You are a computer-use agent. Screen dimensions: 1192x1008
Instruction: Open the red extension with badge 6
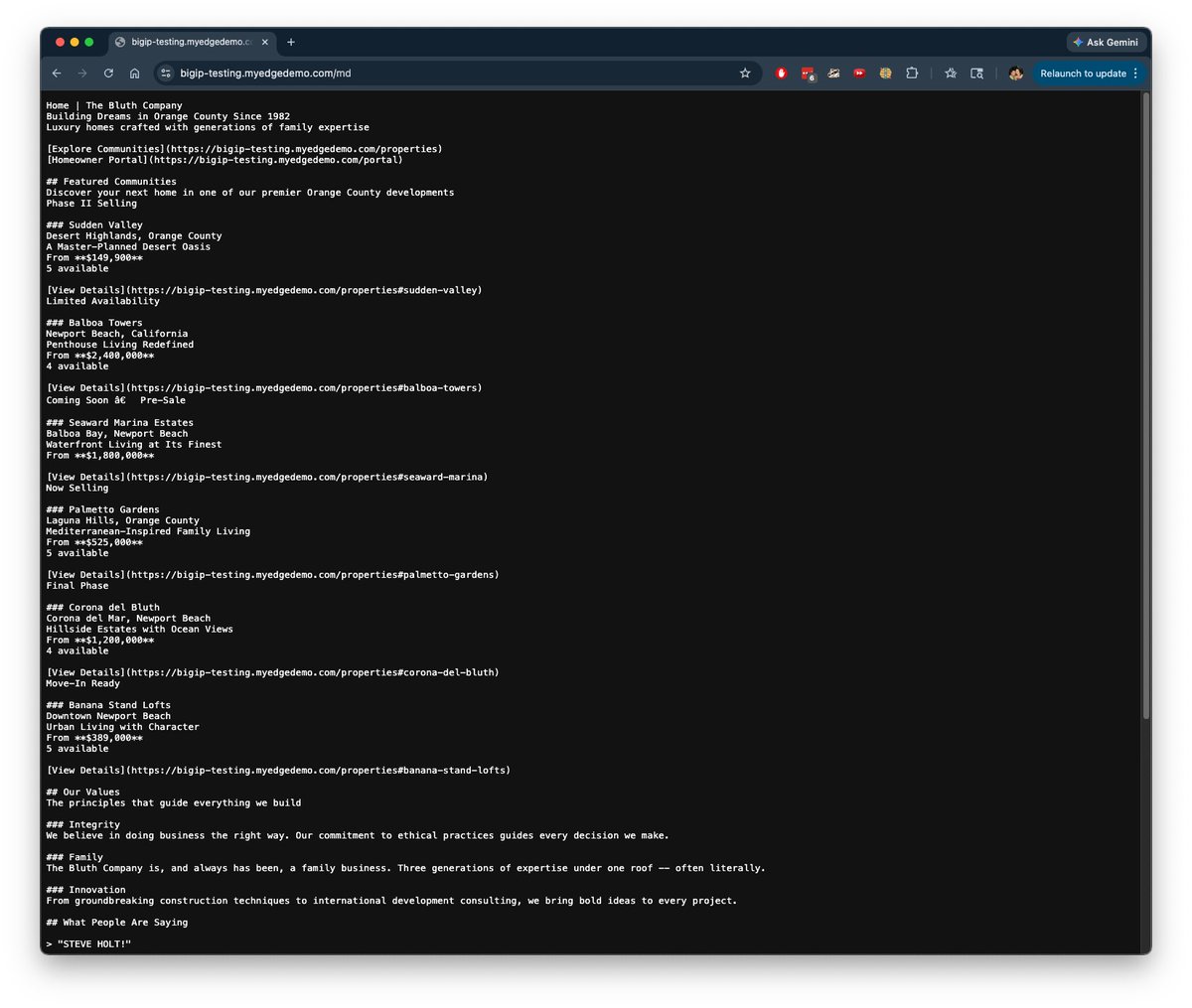coord(808,73)
